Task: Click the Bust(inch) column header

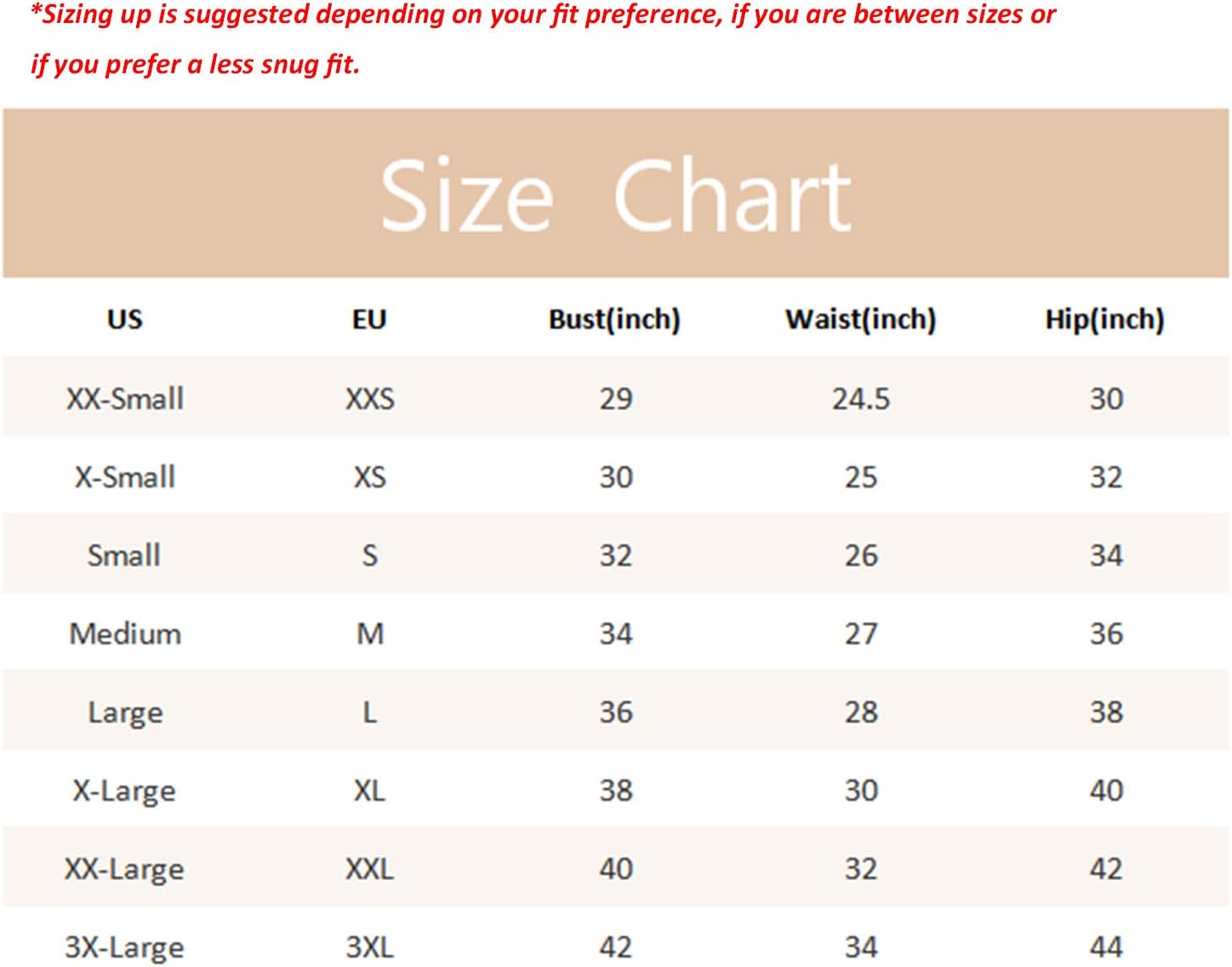Action: tap(614, 319)
